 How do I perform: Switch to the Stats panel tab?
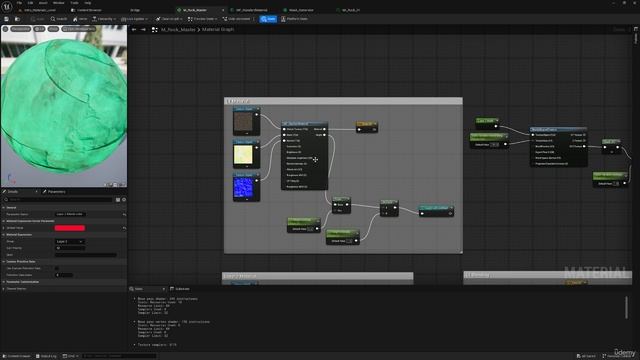pyautogui.click(x=139, y=289)
